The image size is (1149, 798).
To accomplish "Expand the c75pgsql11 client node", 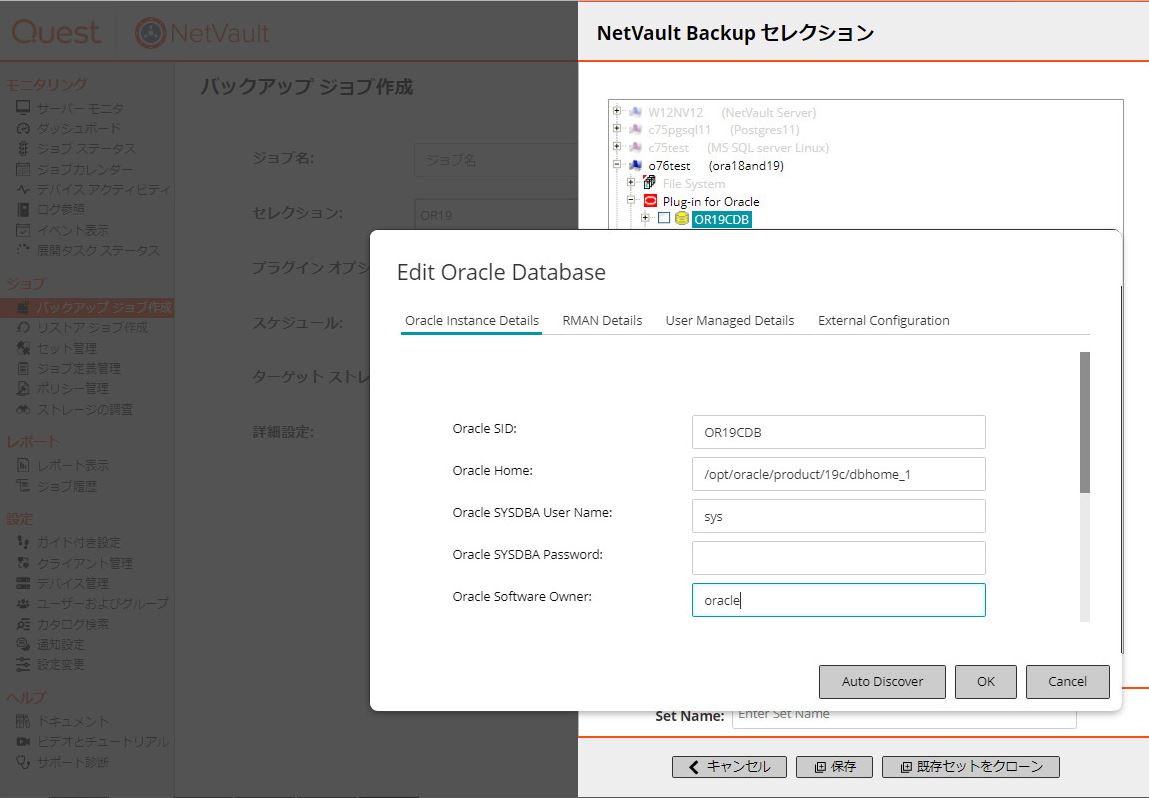I will click(616, 128).
